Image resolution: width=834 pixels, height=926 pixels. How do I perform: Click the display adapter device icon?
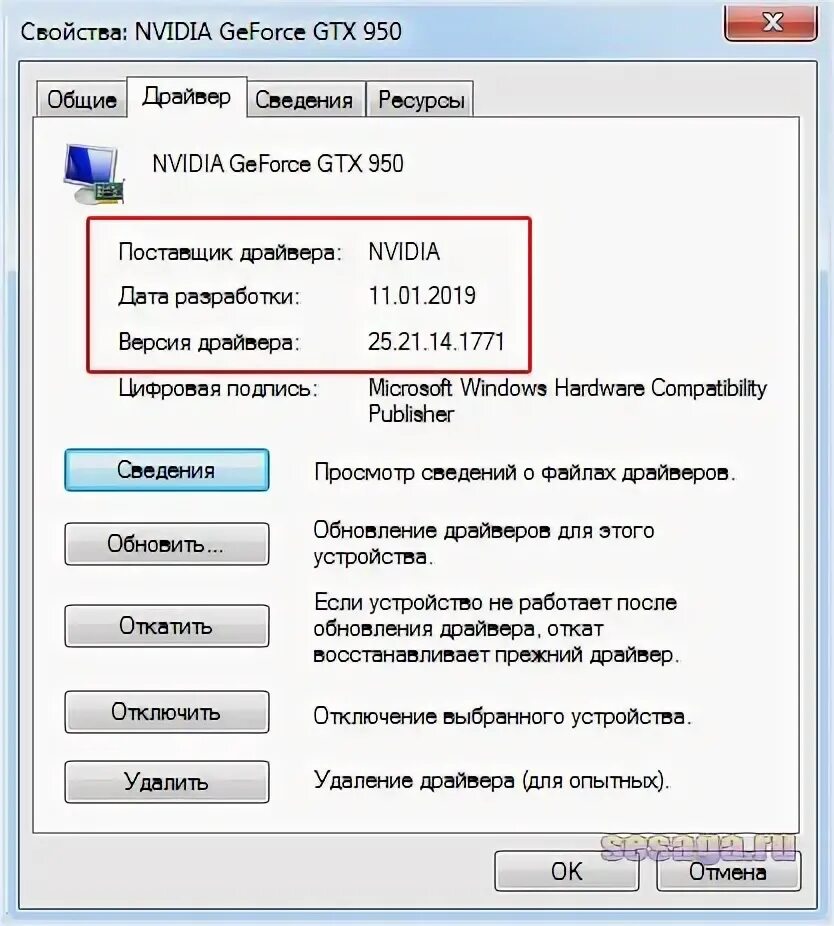coord(95,174)
